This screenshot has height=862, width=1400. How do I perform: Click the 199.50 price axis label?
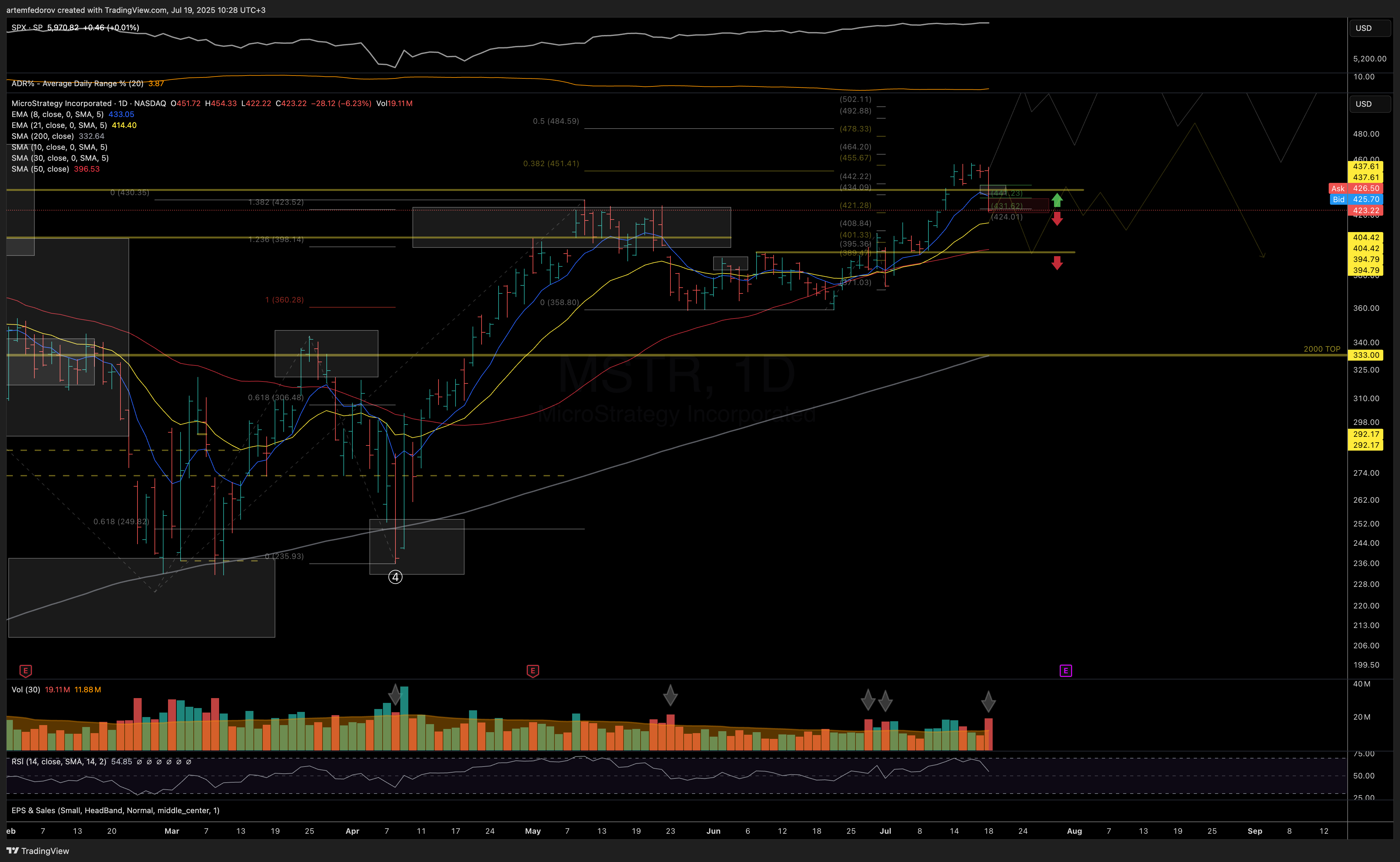point(1366,665)
